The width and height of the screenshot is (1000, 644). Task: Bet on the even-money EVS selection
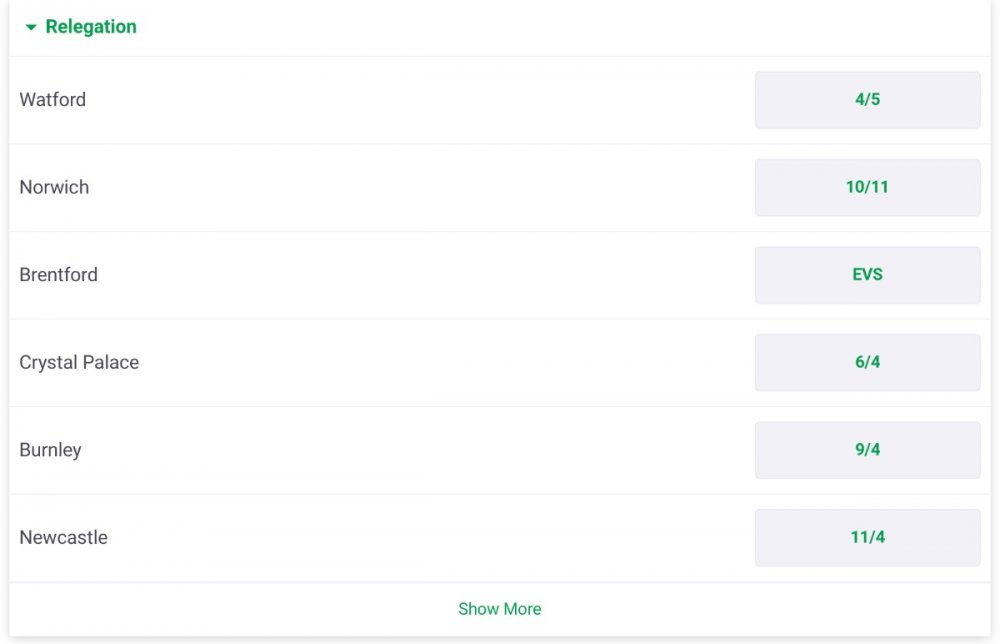pyautogui.click(x=867, y=275)
